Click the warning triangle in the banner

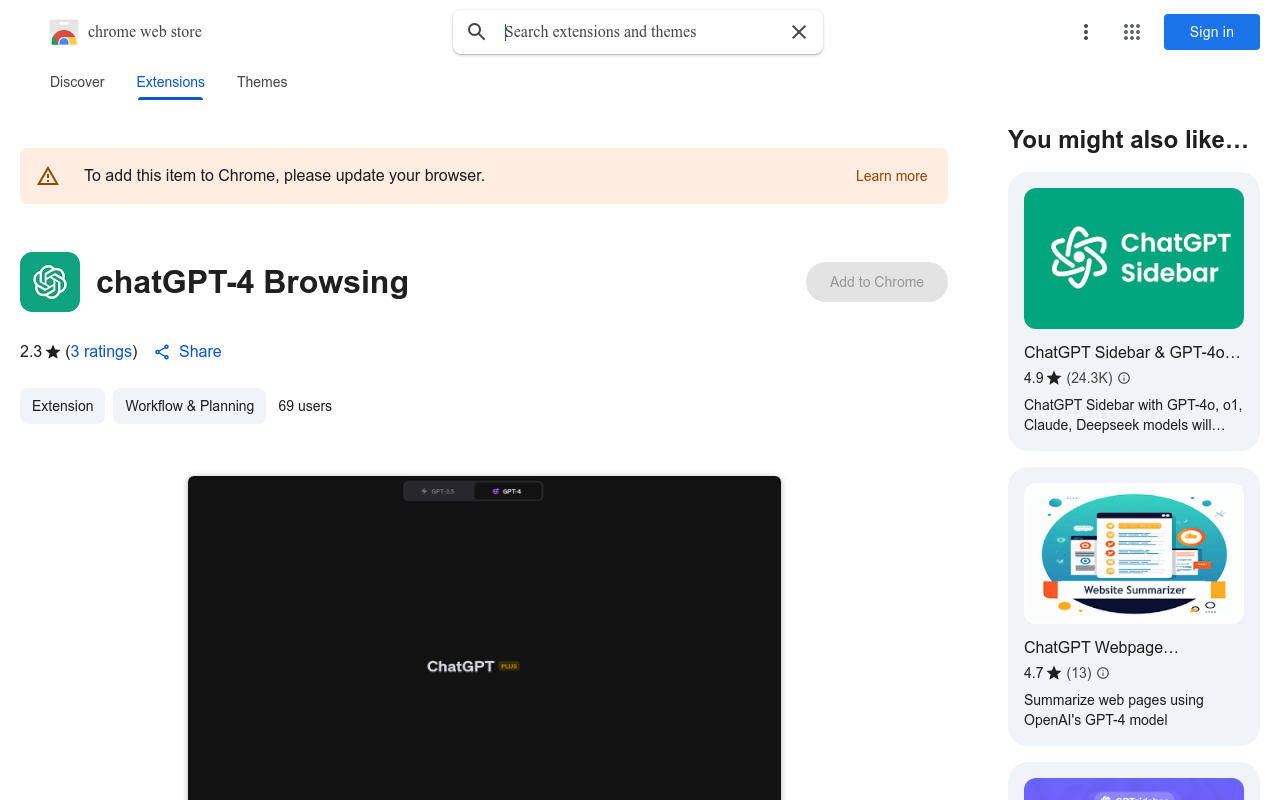tap(48, 175)
